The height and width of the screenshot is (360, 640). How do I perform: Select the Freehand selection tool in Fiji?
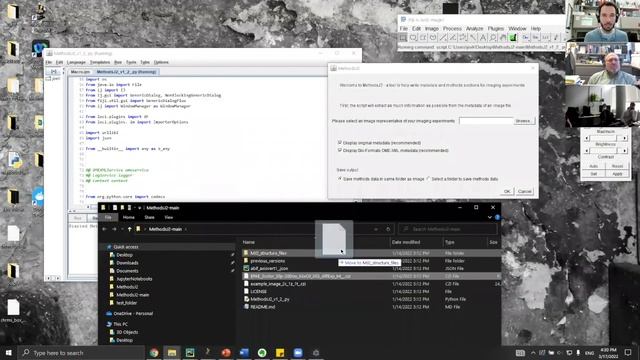click(433, 38)
